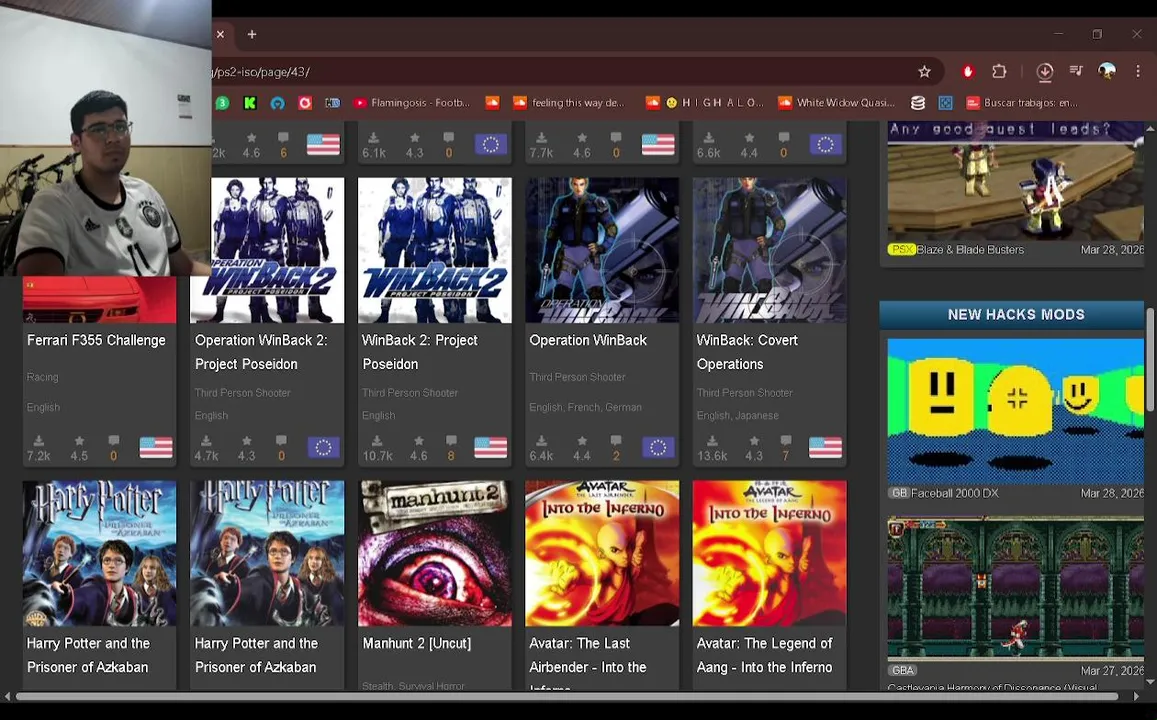Image resolution: width=1157 pixels, height=720 pixels.
Task: Click the GBA tag under Castlevania screenshot
Action: click(902, 671)
